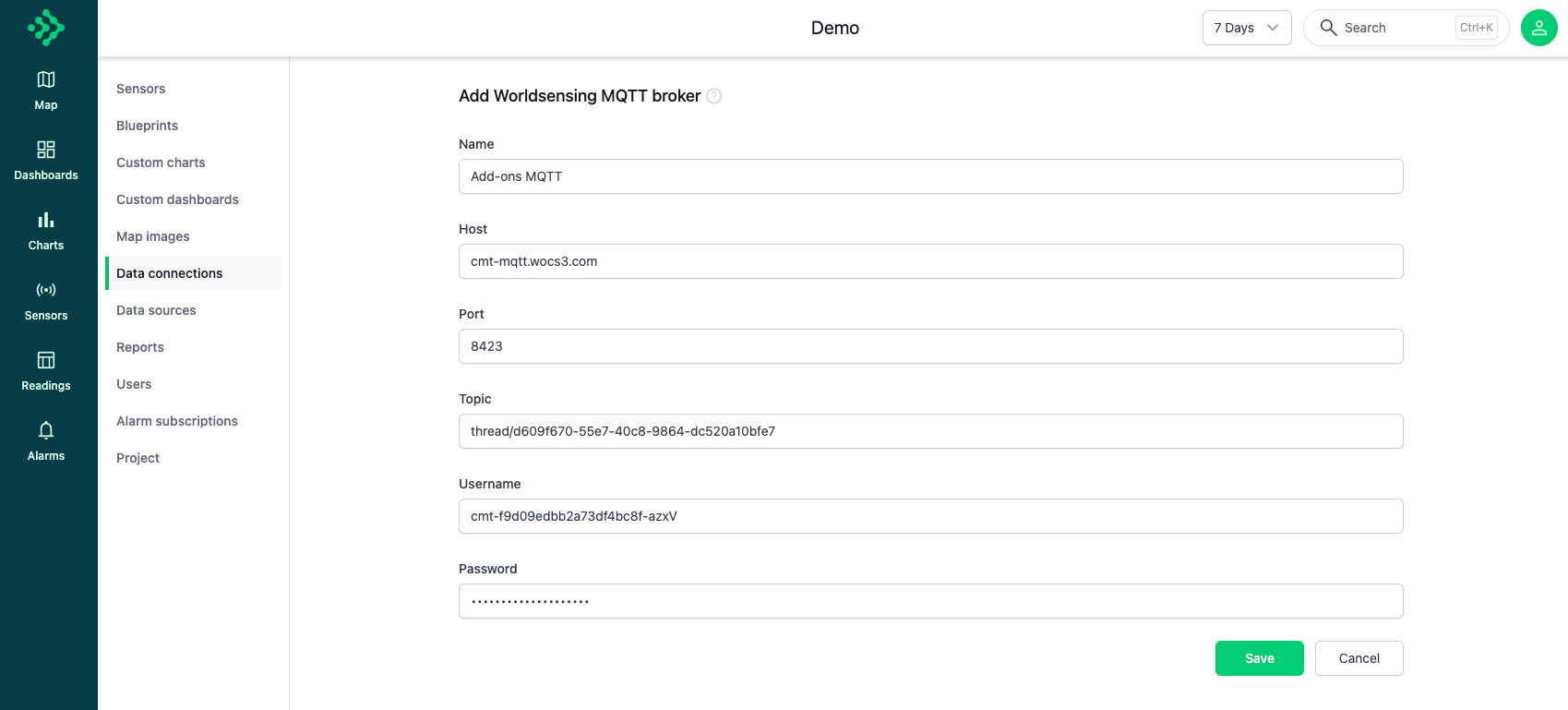Switch to Custom dashboards section
The width and height of the screenshot is (1568, 710).
(x=177, y=199)
